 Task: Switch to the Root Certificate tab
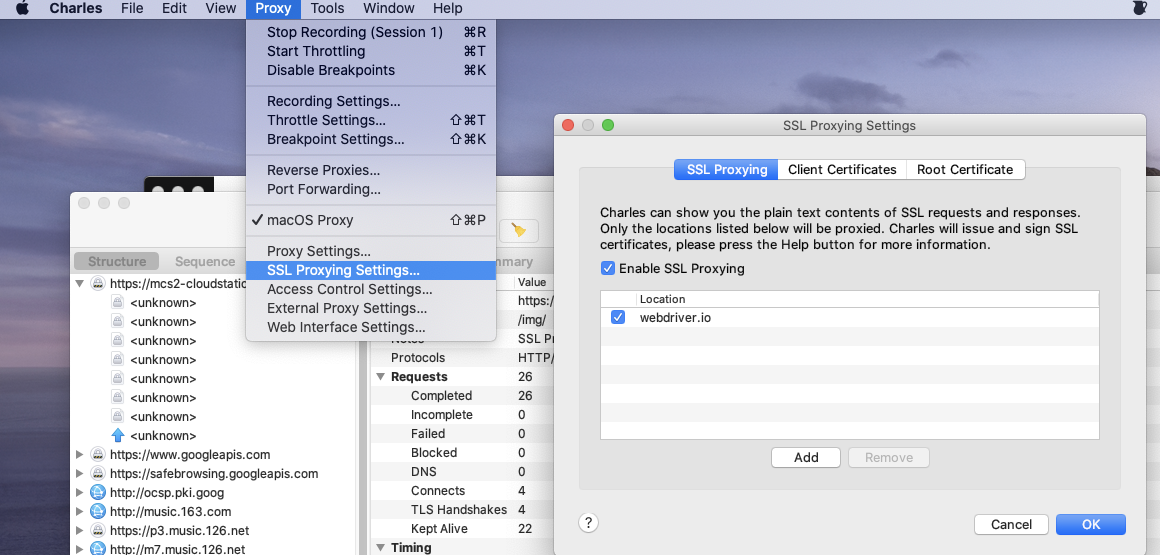tap(965, 169)
